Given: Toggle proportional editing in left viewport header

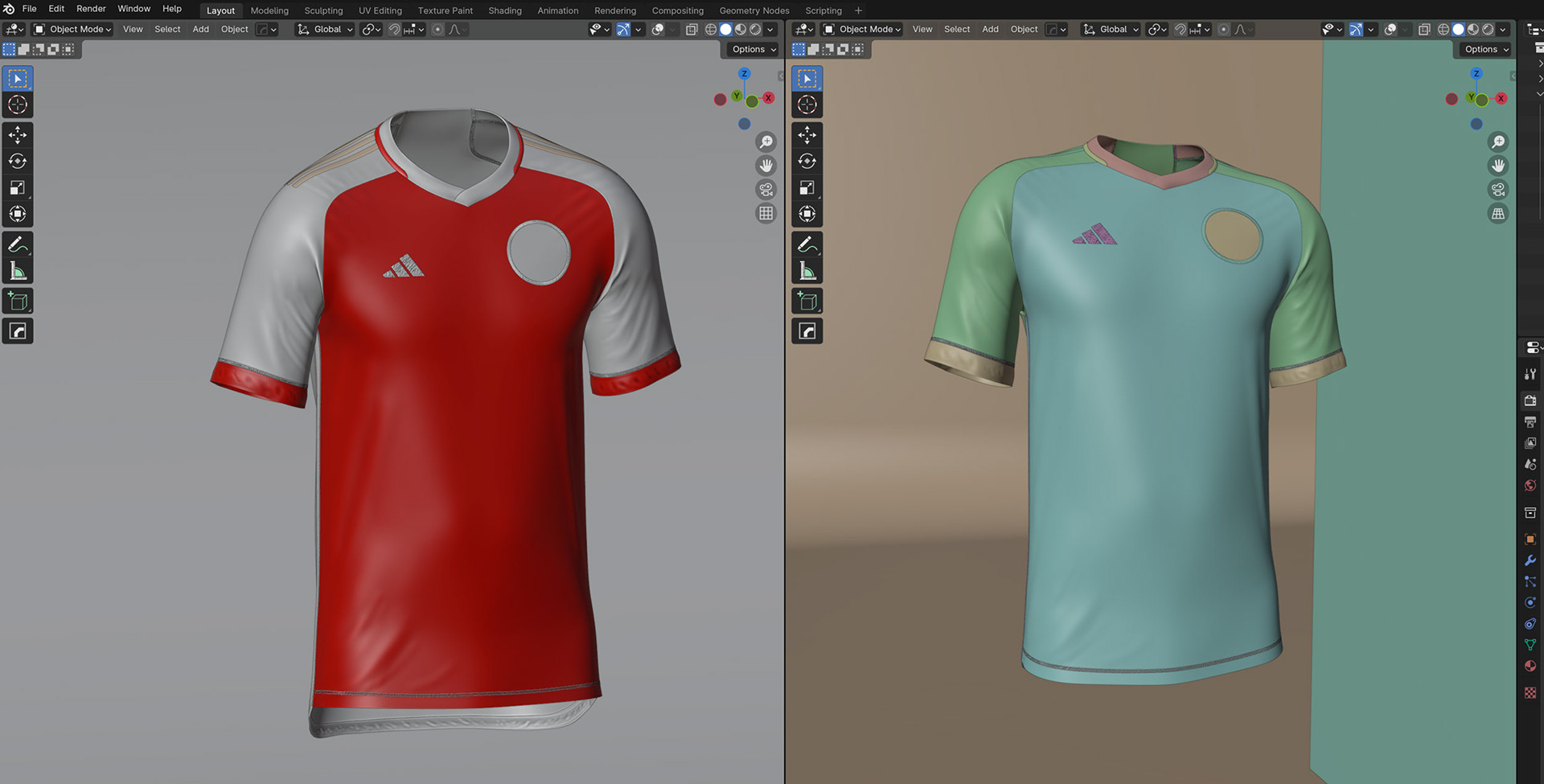Looking at the screenshot, I should 437,29.
